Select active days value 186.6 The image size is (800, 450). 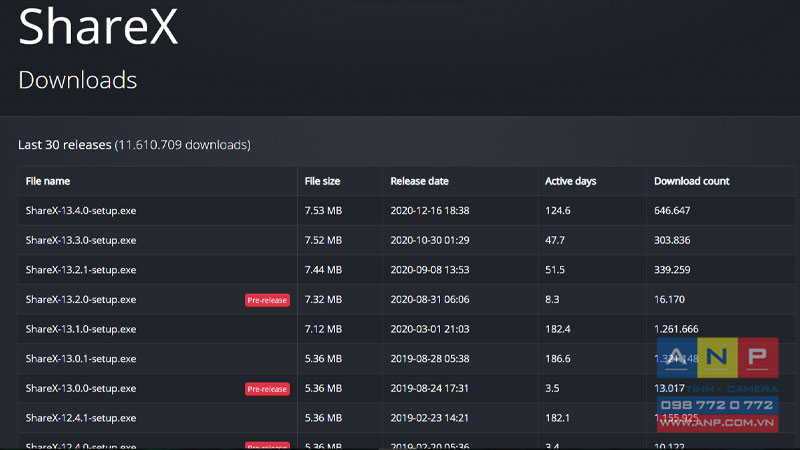click(558, 359)
